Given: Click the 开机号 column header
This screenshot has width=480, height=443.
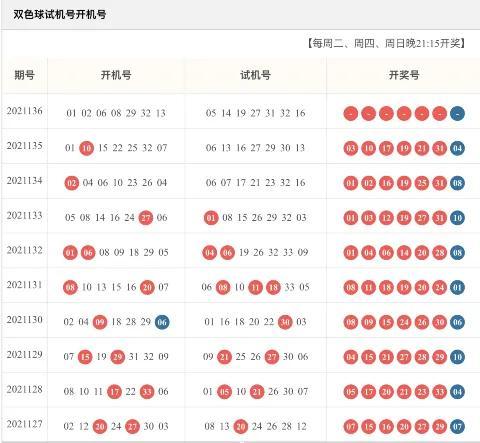Looking at the screenshot, I should (x=116, y=75).
